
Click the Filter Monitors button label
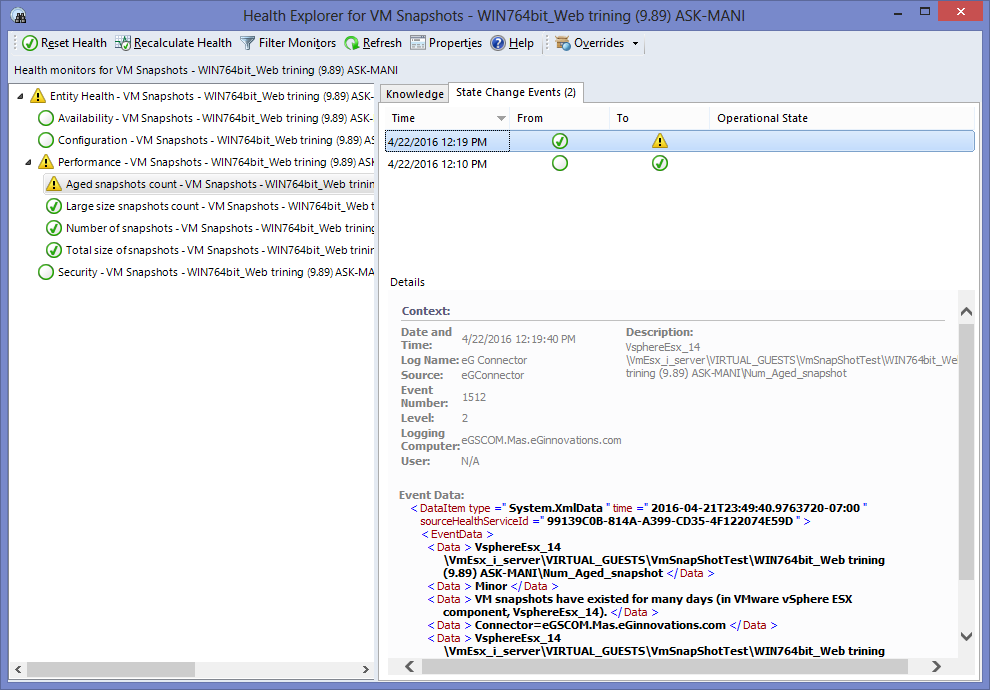tap(297, 43)
